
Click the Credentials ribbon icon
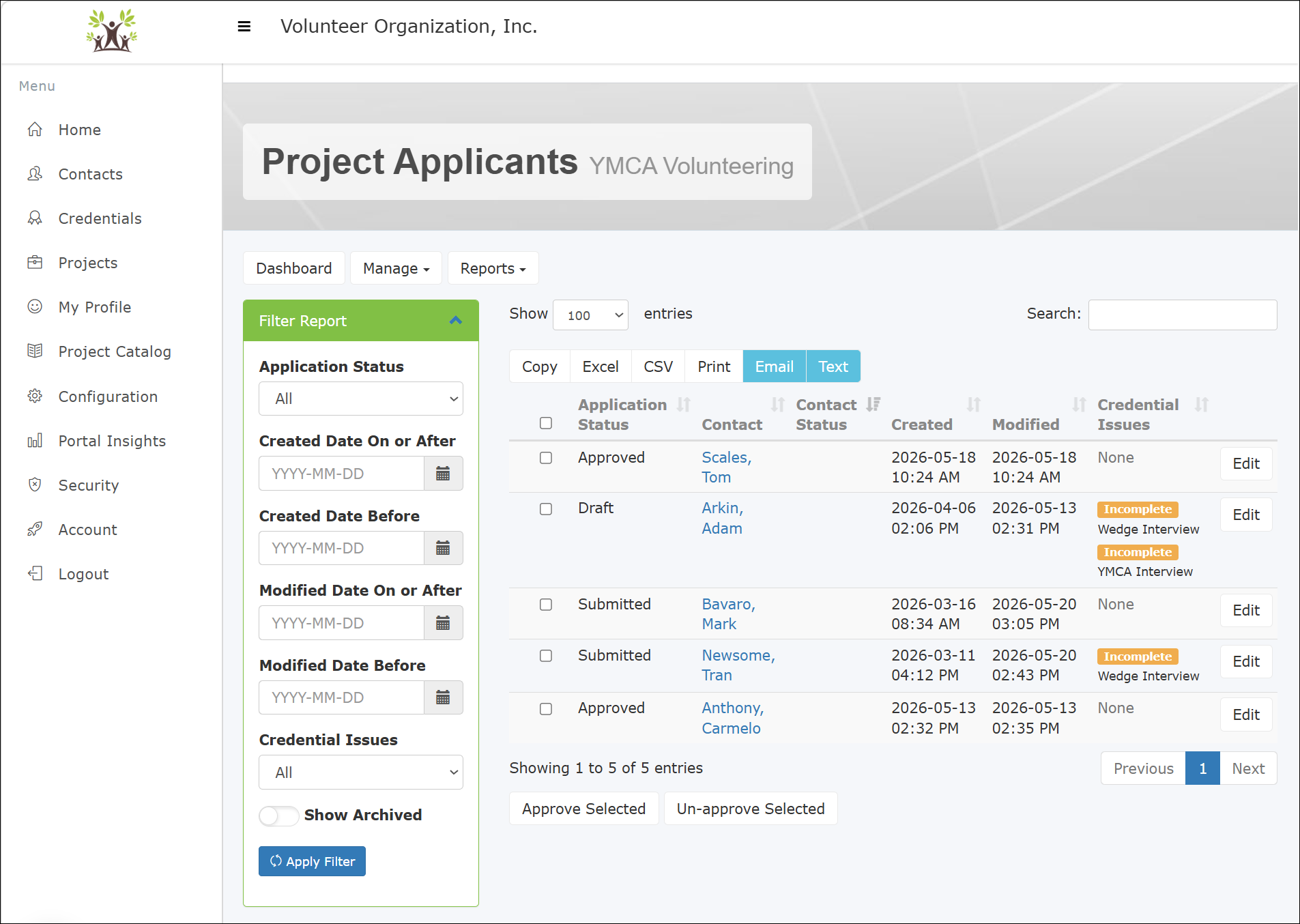pos(35,218)
